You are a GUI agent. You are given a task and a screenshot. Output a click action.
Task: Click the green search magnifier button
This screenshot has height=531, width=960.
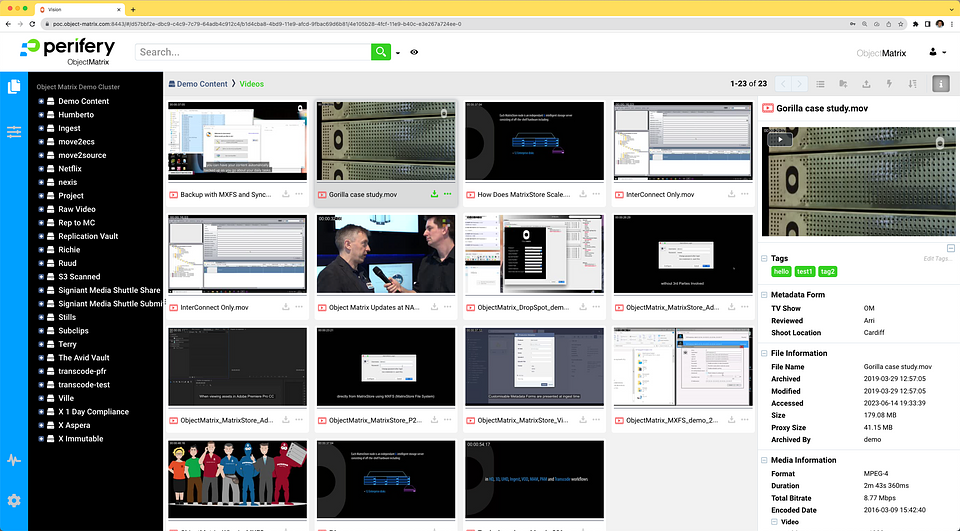tap(381, 52)
